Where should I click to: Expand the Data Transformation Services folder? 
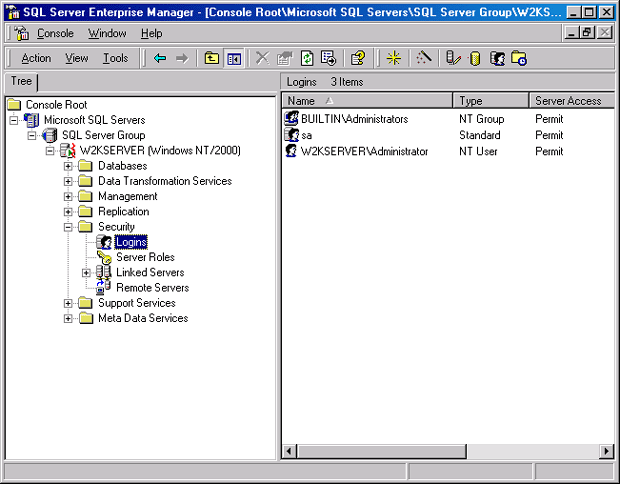pyautogui.click(x=68, y=181)
